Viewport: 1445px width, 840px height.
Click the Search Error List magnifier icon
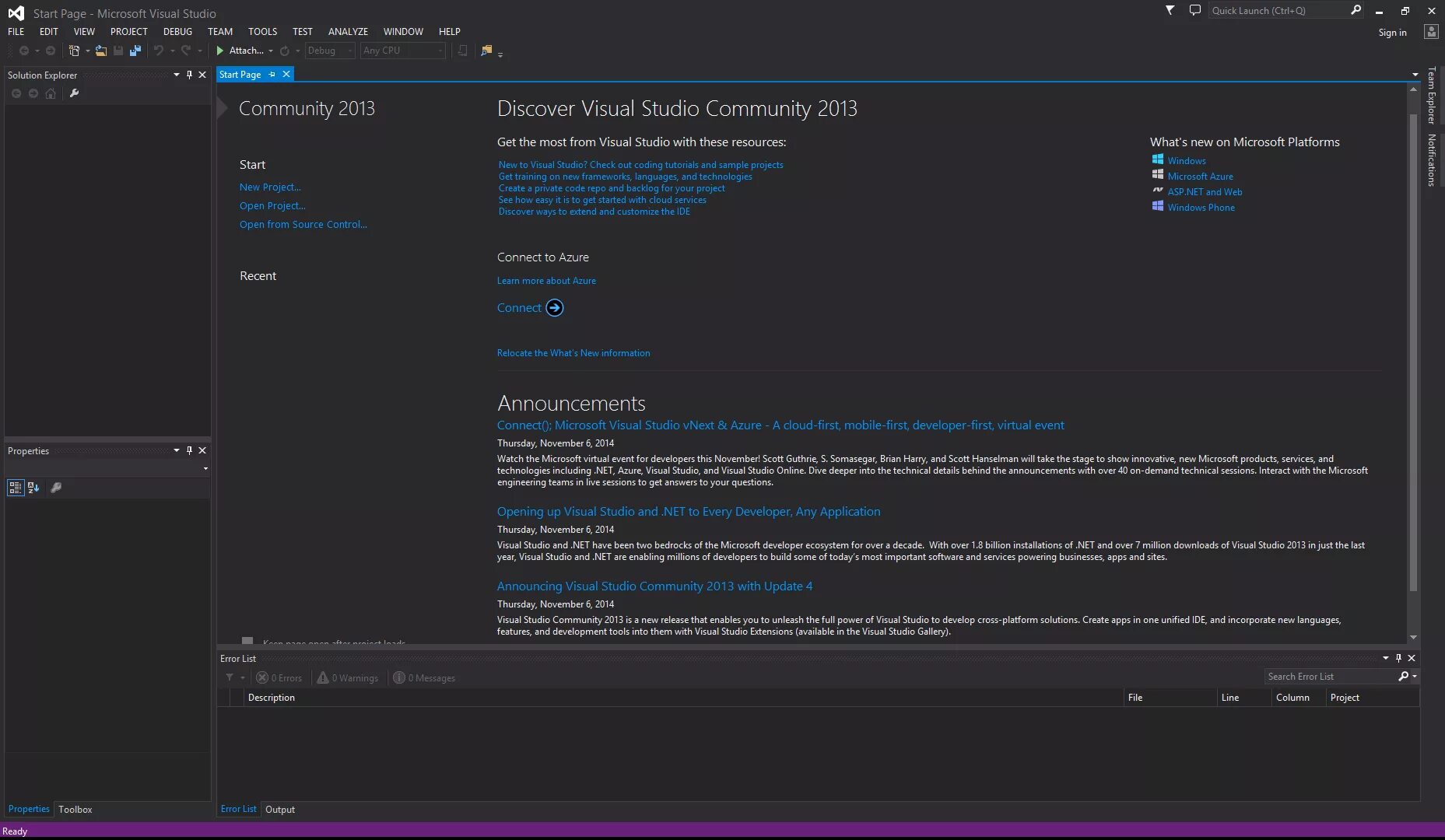[x=1404, y=677]
